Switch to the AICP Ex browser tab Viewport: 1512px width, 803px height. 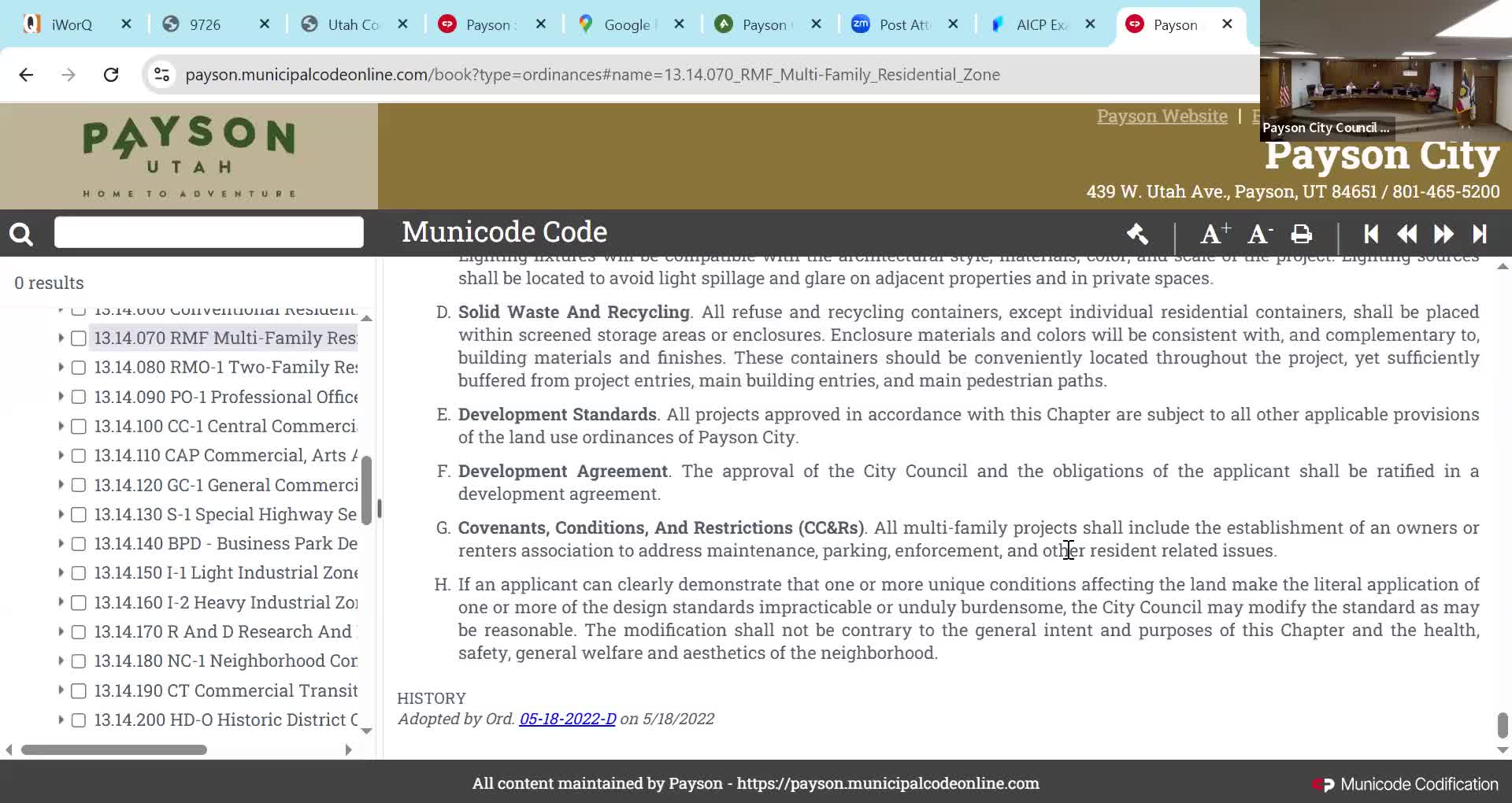tap(1041, 24)
